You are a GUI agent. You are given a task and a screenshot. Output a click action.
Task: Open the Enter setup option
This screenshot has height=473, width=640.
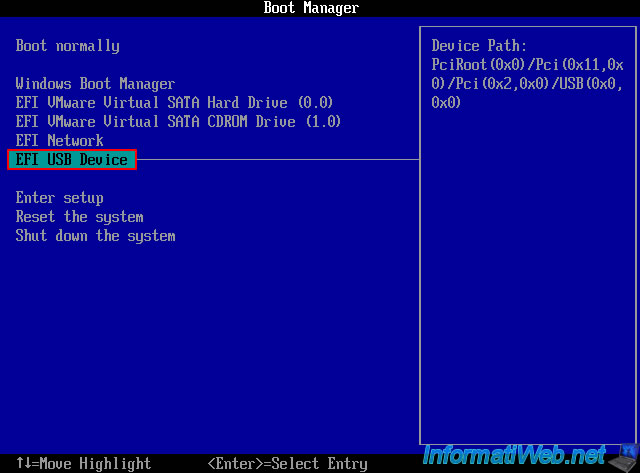click(60, 198)
